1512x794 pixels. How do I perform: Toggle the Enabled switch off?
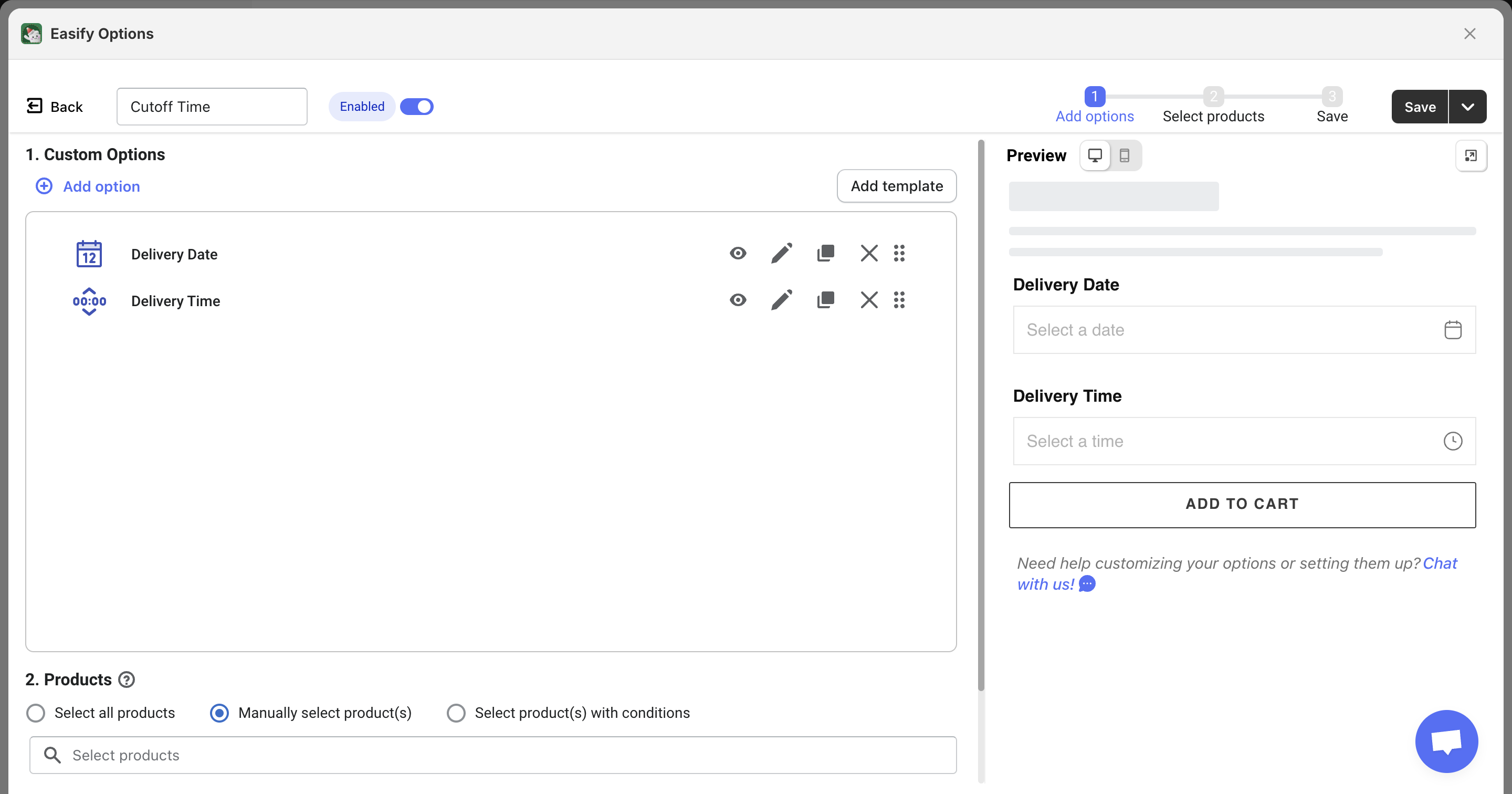click(x=417, y=106)
